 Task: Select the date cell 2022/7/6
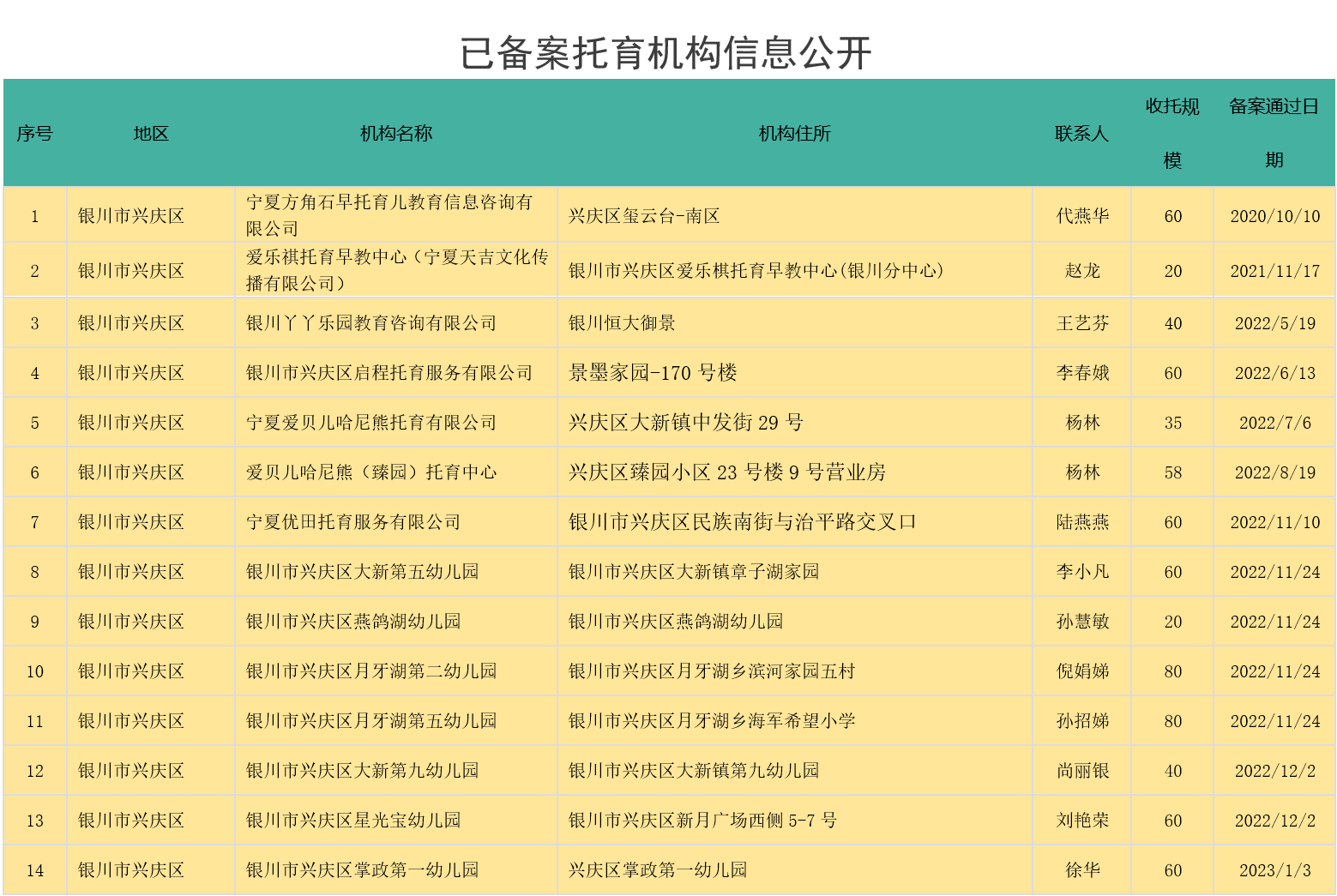(x=1274, y=423)
